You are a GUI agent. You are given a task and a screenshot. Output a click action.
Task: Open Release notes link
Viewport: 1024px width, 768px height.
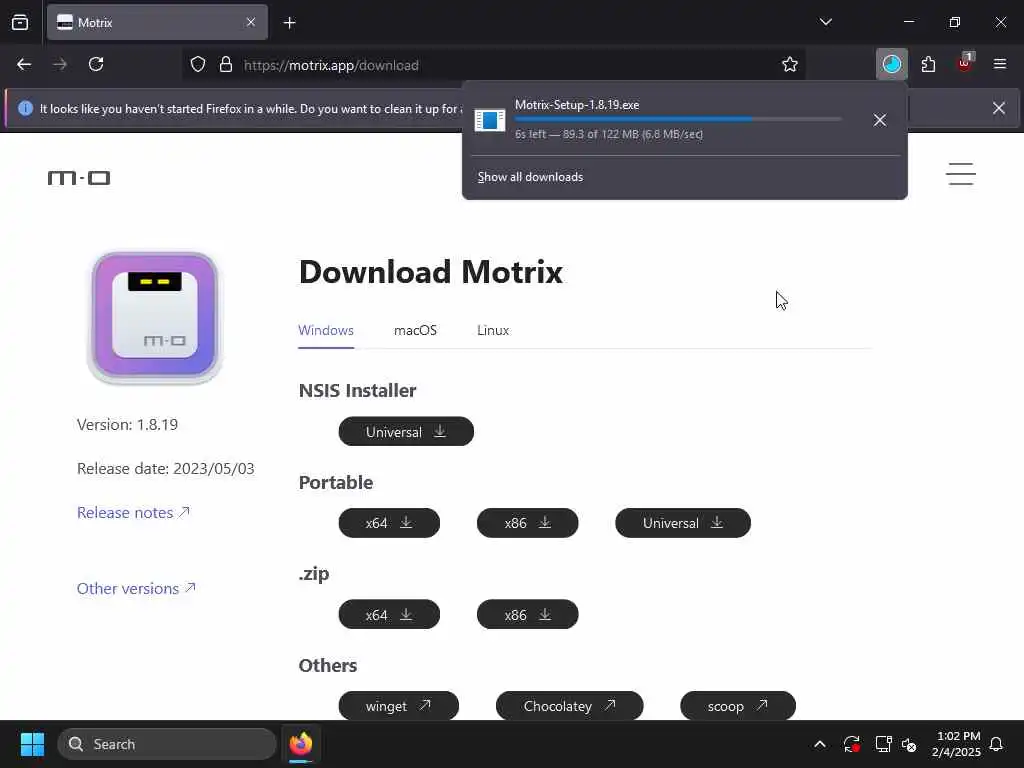pos(133,513)
